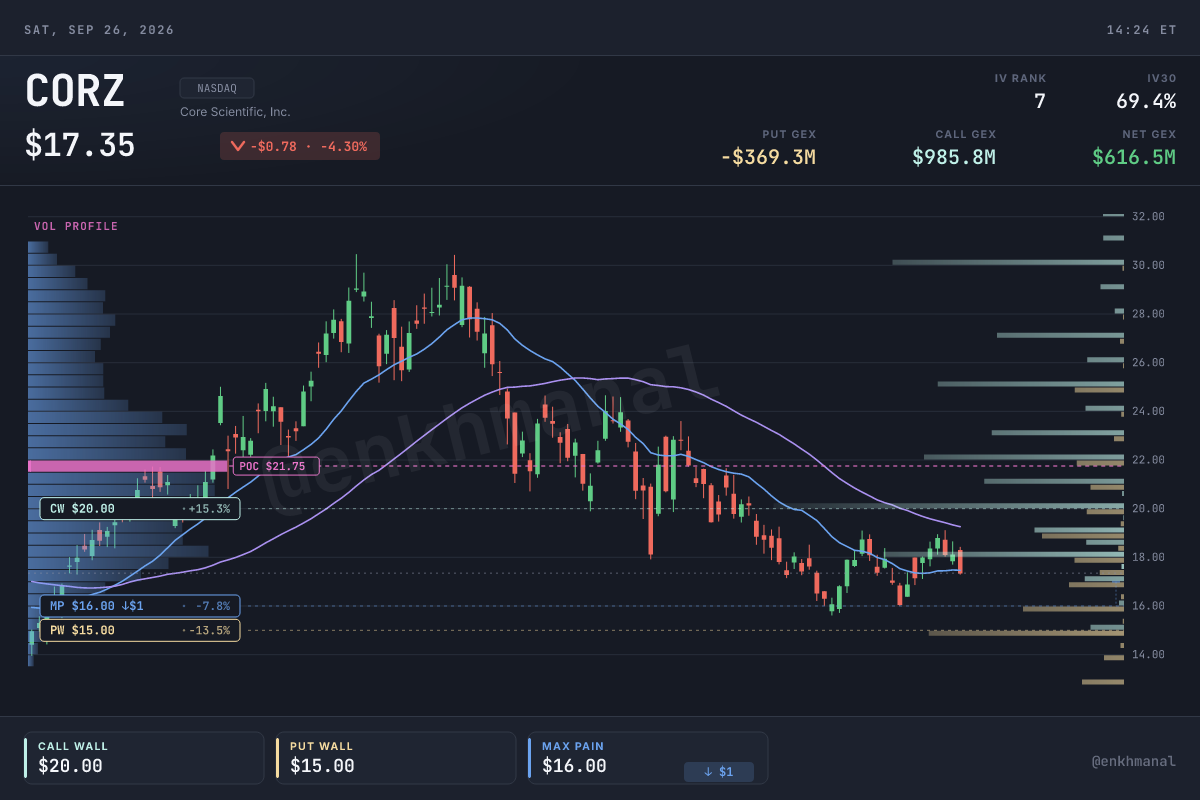The image size is (1200, 800).
Task: Click the 14.00 price axis label
Action: pyautogui.click(x=1148, y=654)
